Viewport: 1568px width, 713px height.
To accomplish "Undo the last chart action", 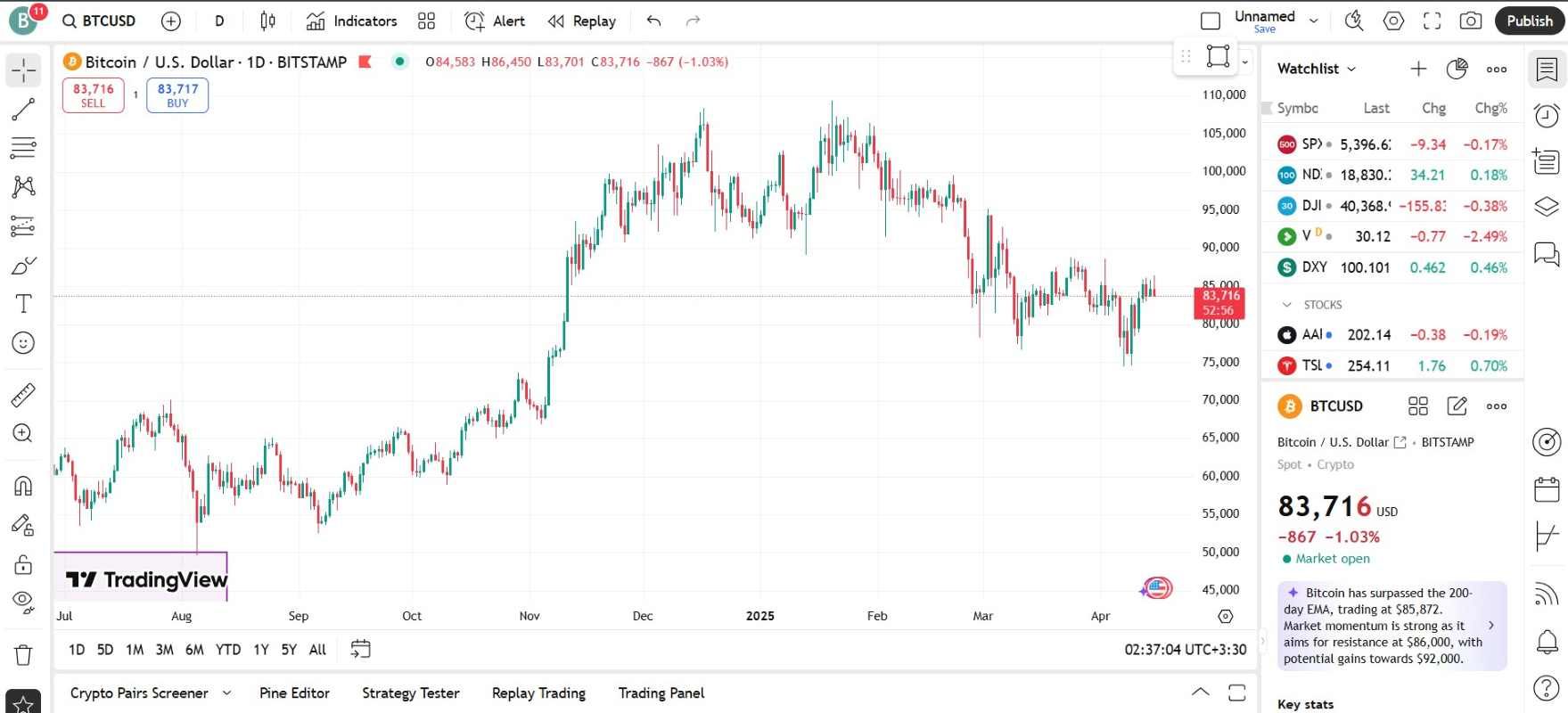I will click(653, 20).
